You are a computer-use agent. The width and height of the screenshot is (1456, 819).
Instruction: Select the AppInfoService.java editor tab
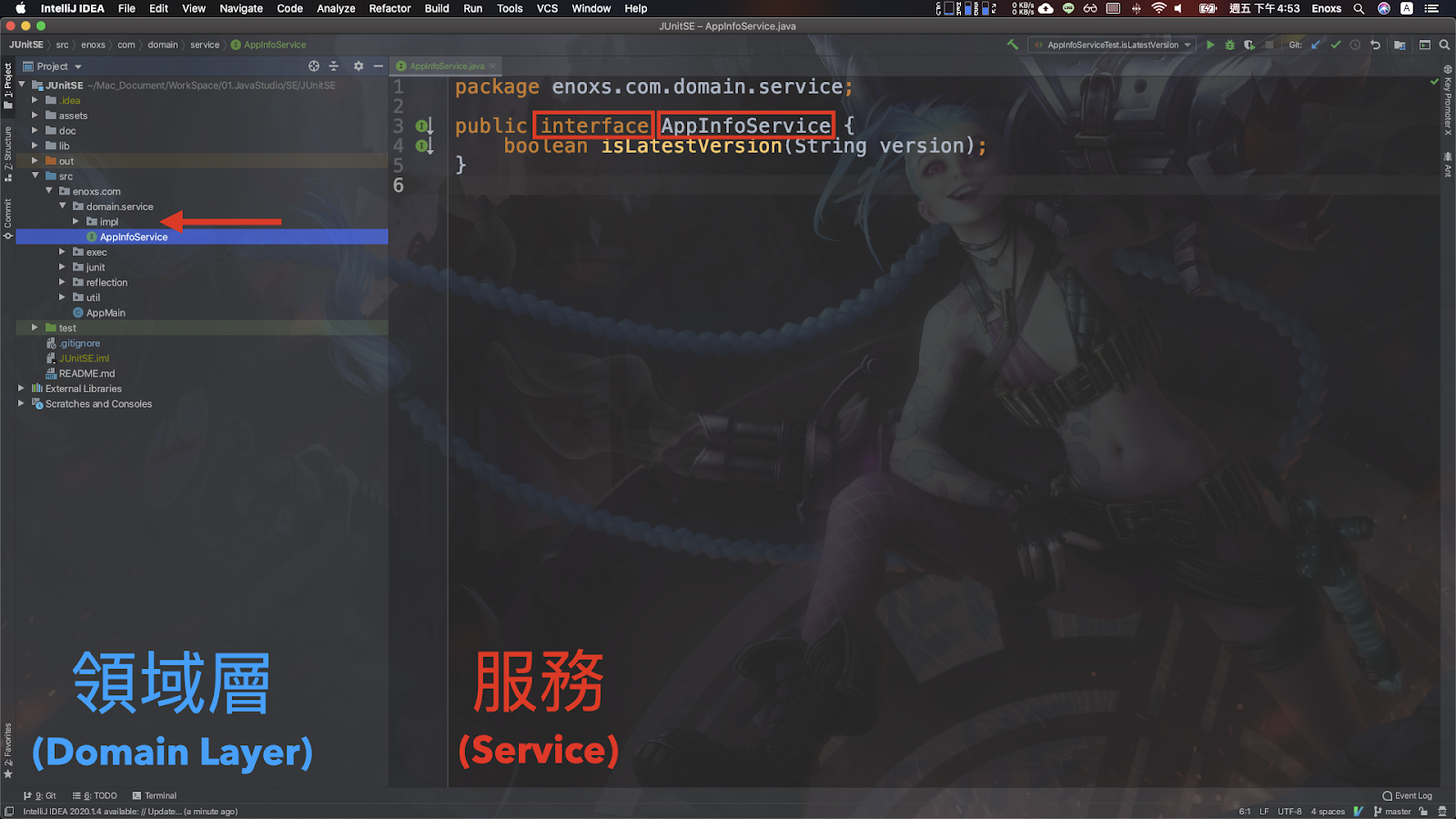pyautogui.click(x=446, y=66)
